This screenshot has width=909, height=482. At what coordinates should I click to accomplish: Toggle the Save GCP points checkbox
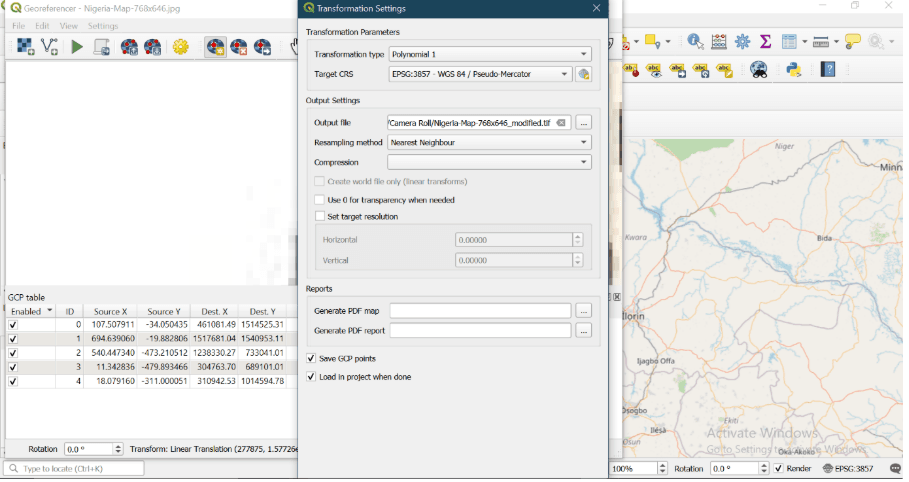coord(312,358)
